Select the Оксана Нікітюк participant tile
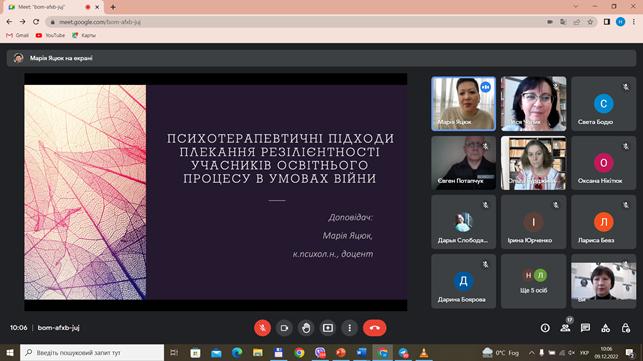Screen dimensions: 643x361 pos(604,163)
